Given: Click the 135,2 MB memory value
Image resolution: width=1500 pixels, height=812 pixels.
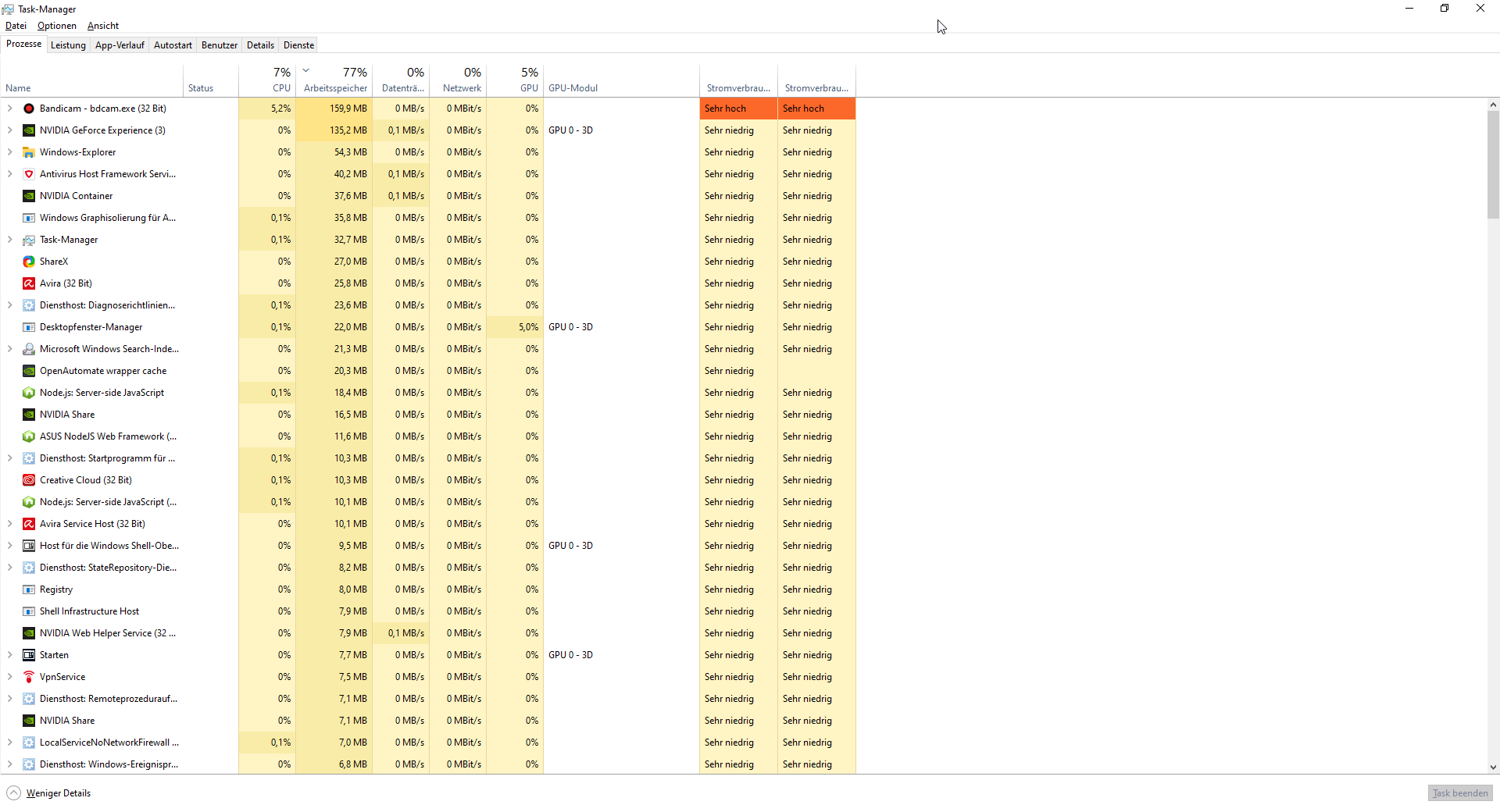Looking at the screenshot, I should point(334,130).
